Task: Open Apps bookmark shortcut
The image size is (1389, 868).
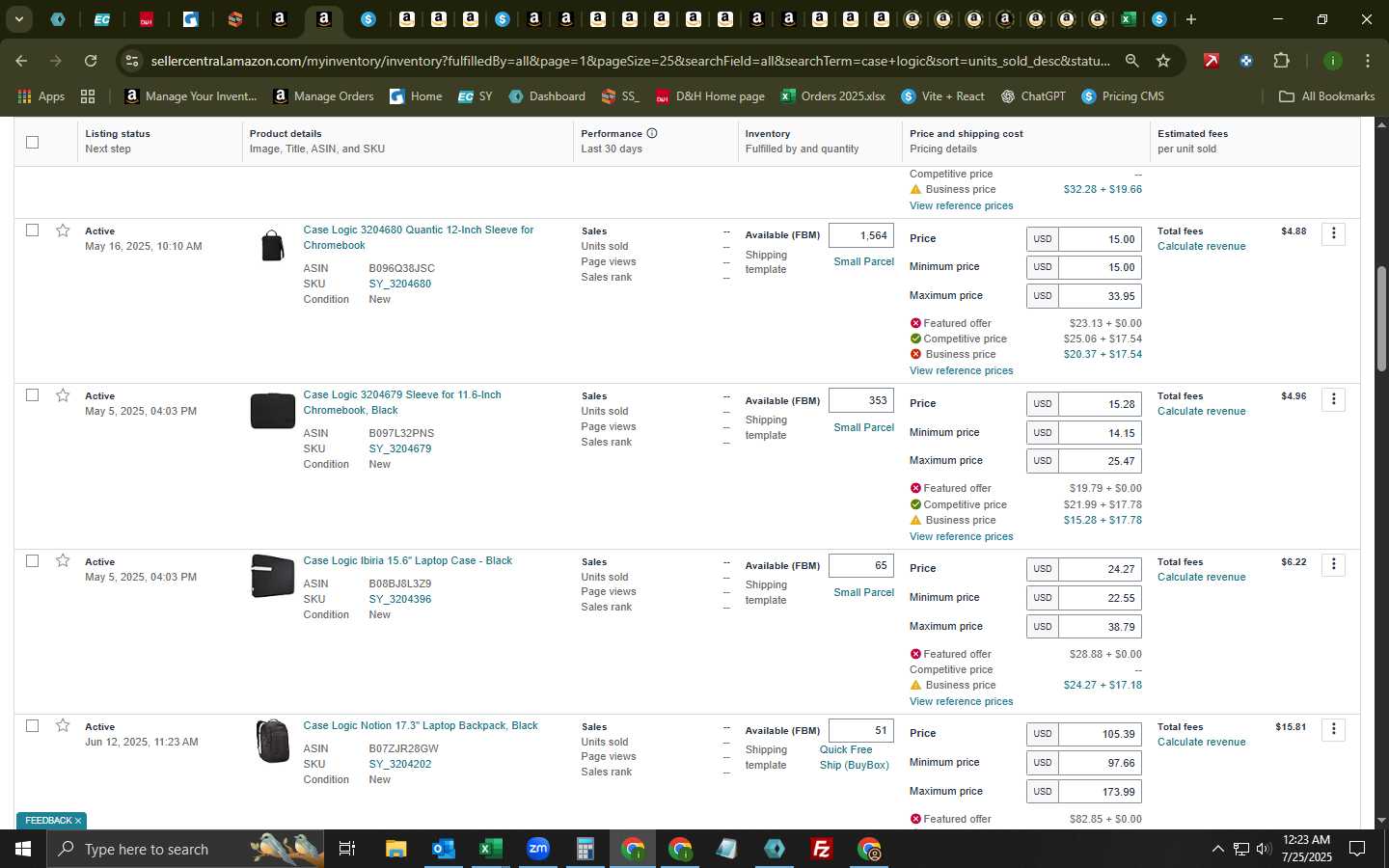Action: (x=41, y=96)
